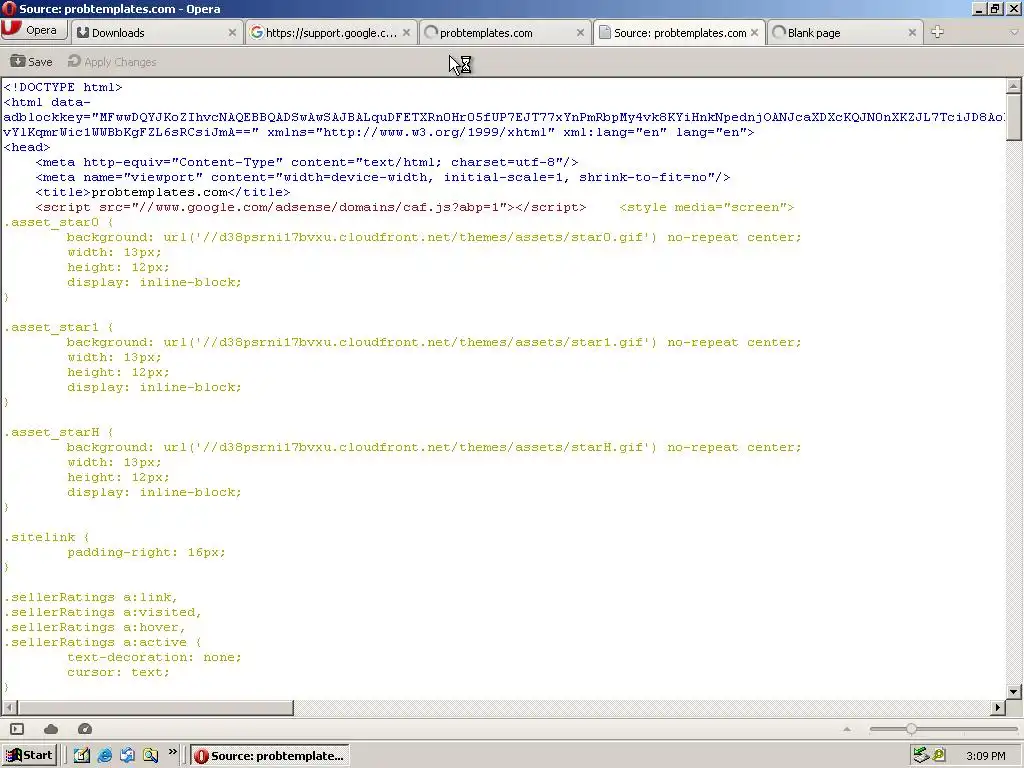Click the search folder Quick Launch icon
Viewport: 1024px width, 768px height.
coord(150,756)
